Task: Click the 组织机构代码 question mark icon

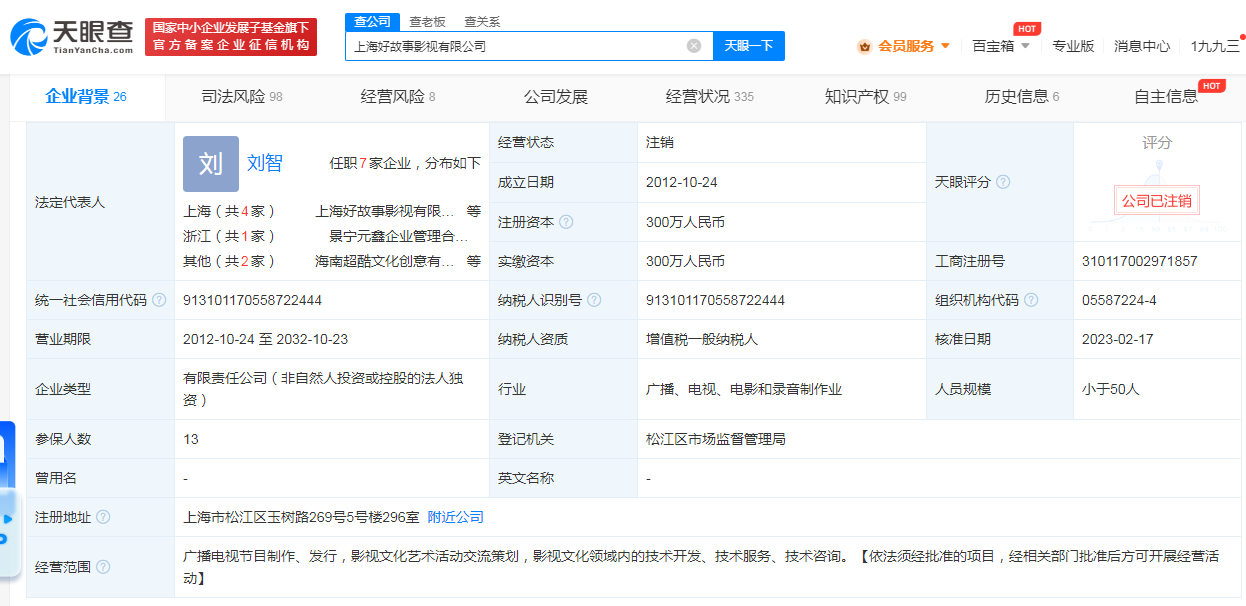Action: 1031,299
